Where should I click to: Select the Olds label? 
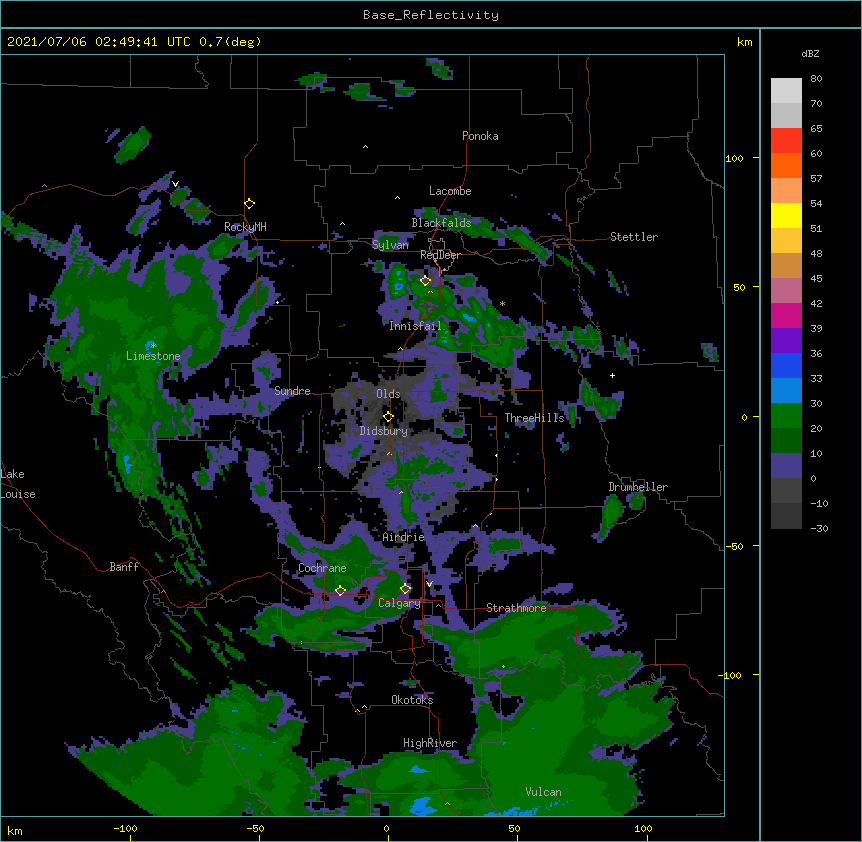pos(388,394)
